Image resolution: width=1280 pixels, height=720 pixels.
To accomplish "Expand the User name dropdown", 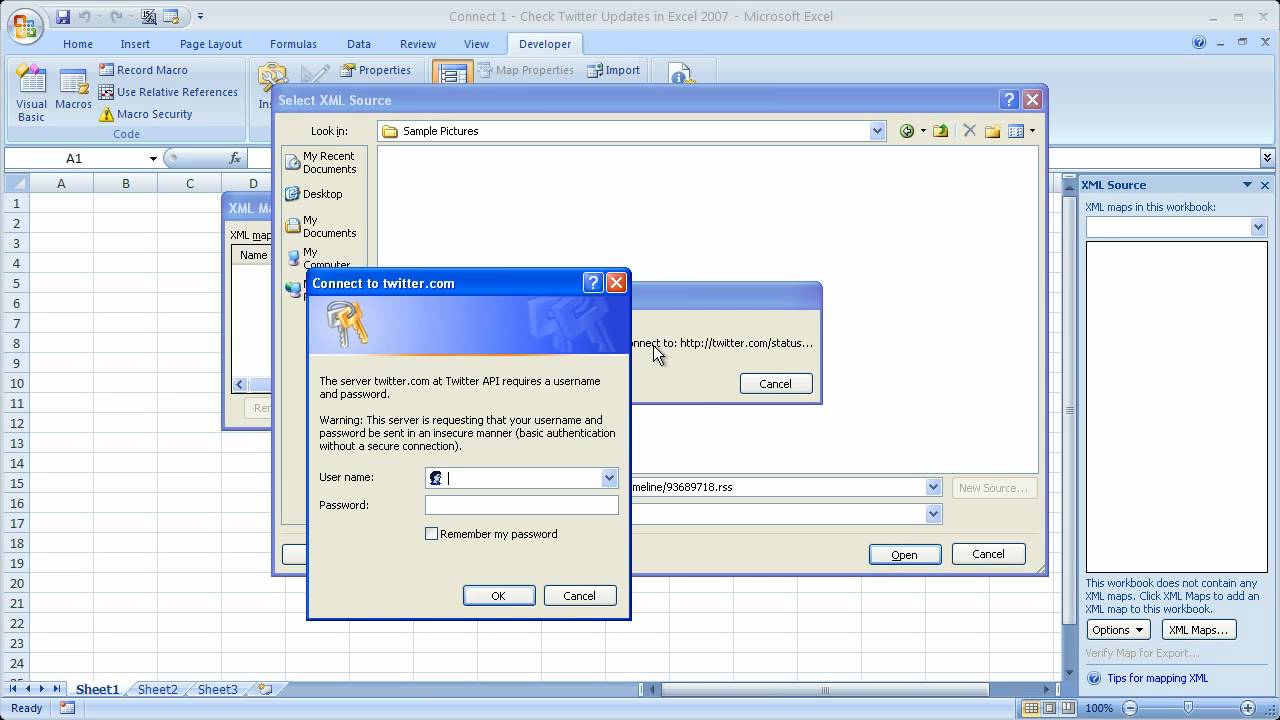I will (x=609, y=478).
